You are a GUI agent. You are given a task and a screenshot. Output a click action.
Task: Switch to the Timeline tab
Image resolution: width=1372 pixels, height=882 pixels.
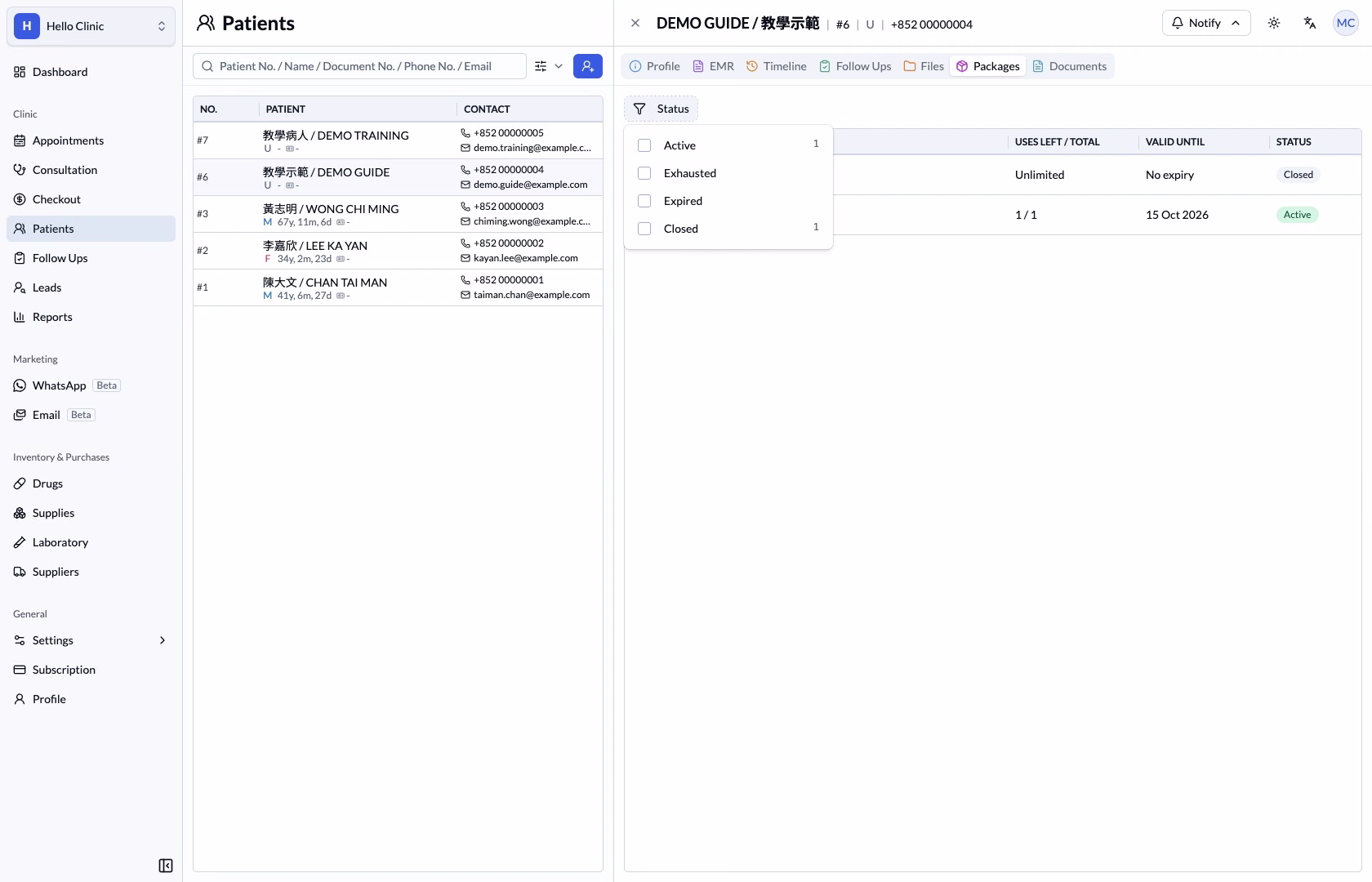(777, 66)
